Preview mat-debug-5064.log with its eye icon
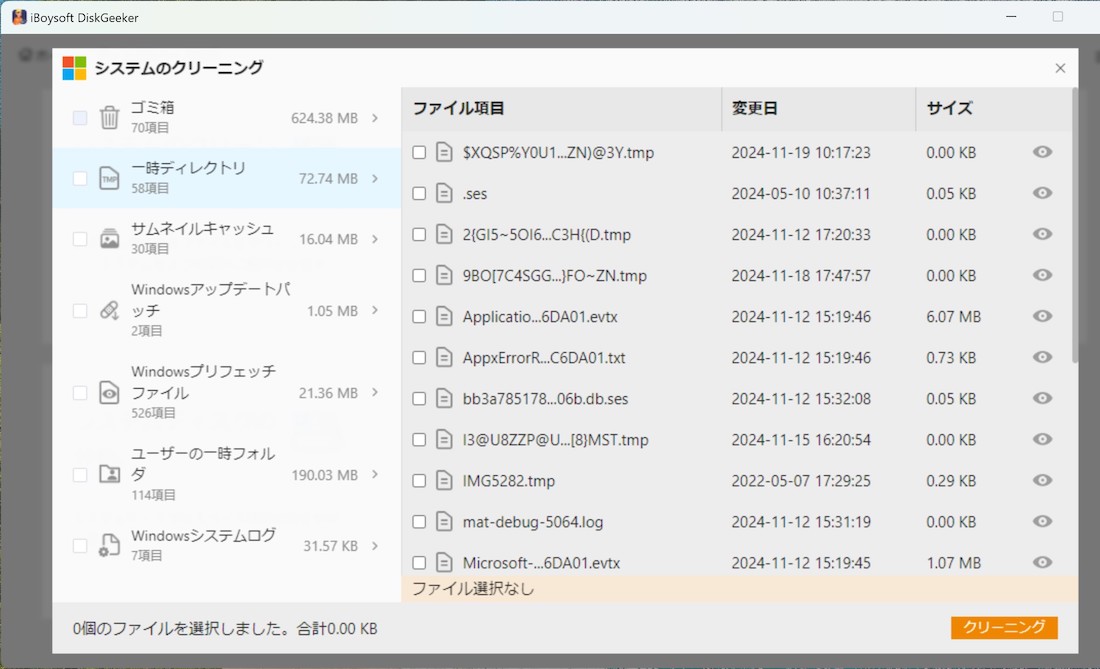Screen dimensions: 1100x669 point(1041,521)
